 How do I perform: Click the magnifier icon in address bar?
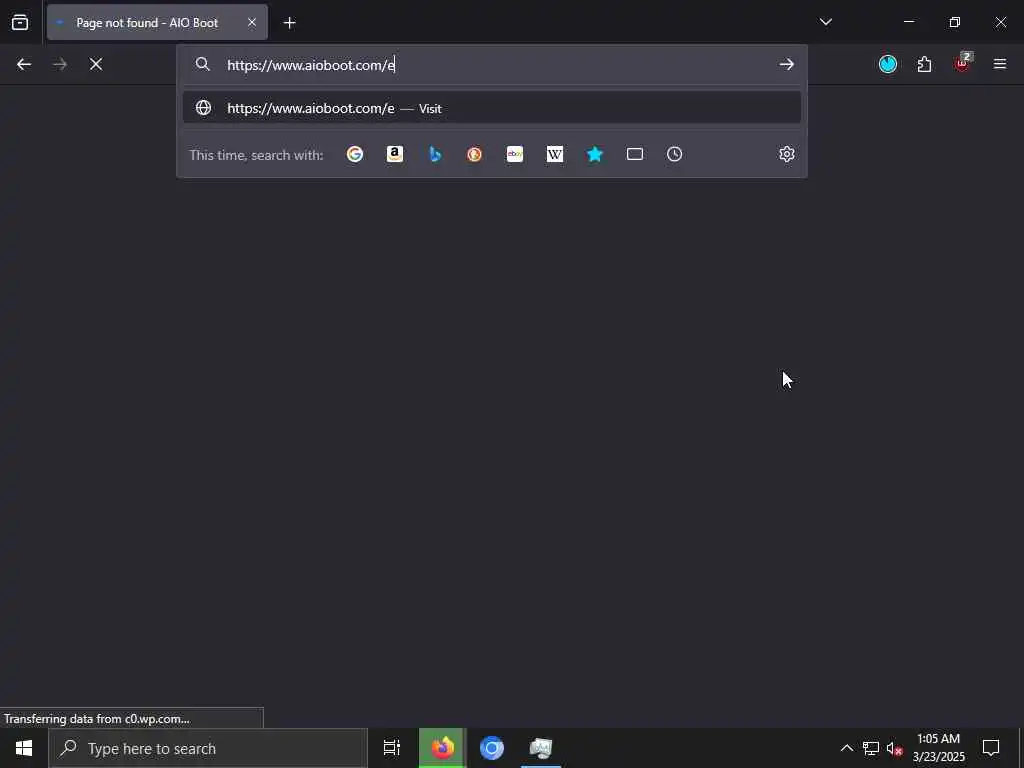pyautogui.click(x=202, y=64)
